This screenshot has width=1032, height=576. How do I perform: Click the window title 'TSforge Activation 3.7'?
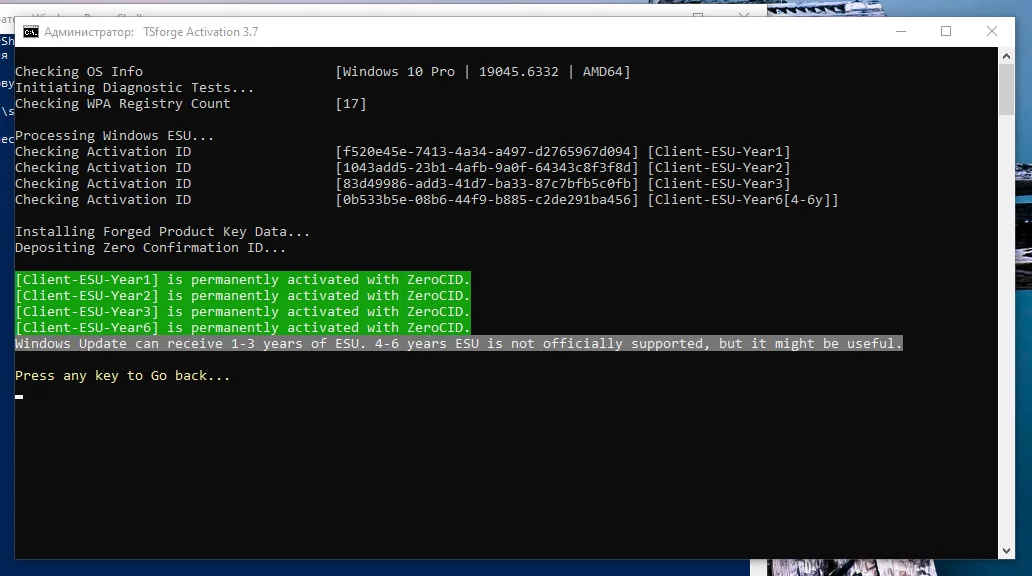coord(201,32)
